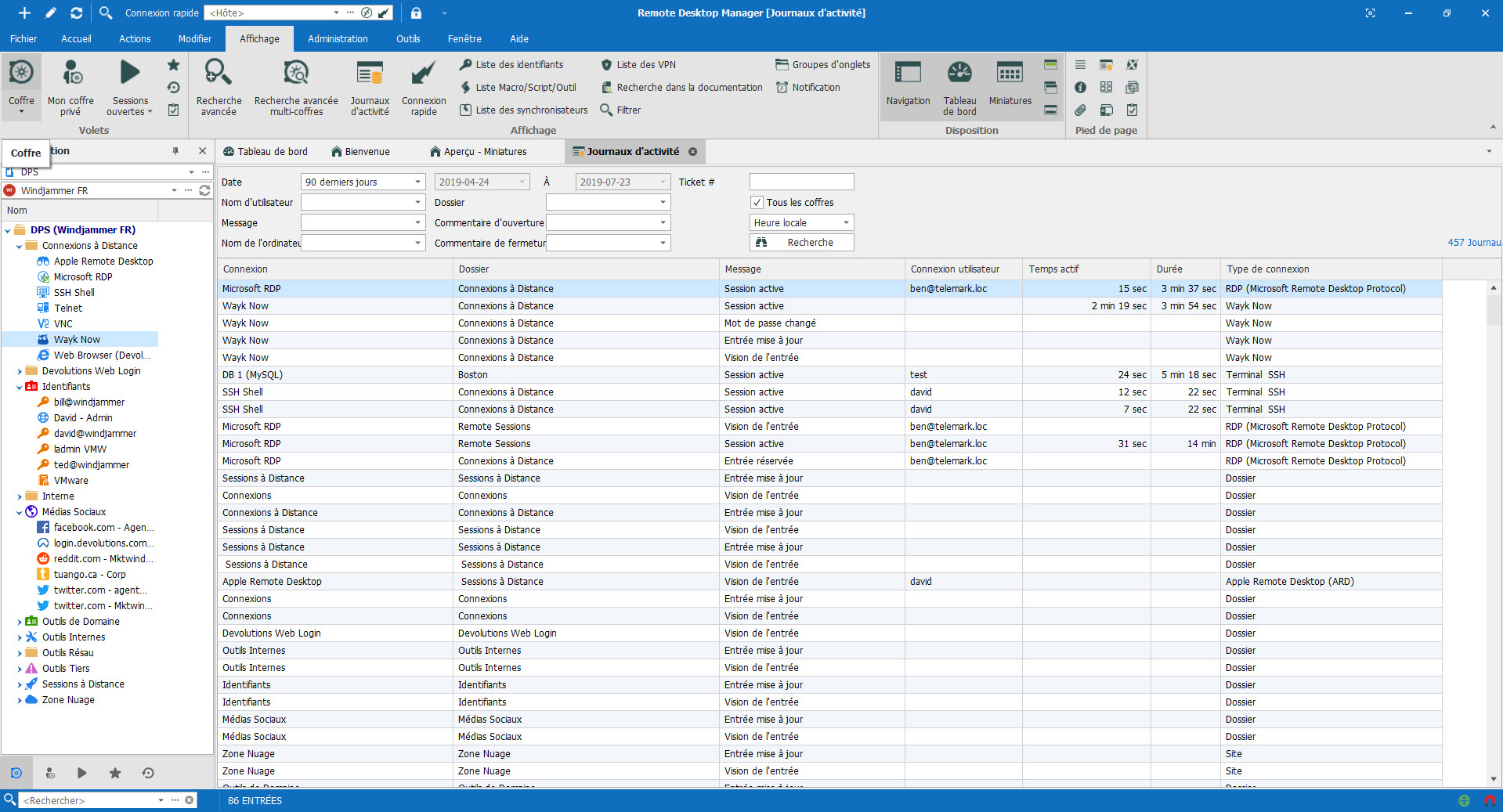Uncheck Tous les coffres checkbox

coord(757,202)
